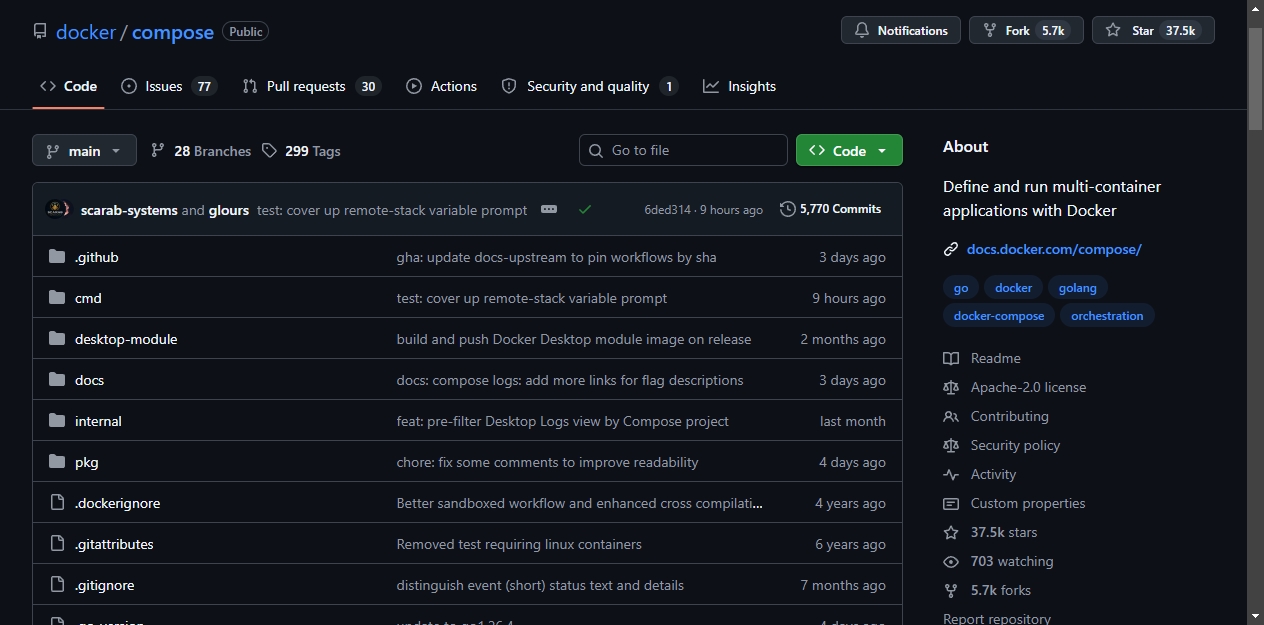This screenshot has height=625, width=1264.
Task: Switch to the Insights tab
Action: tap(739, 86)
